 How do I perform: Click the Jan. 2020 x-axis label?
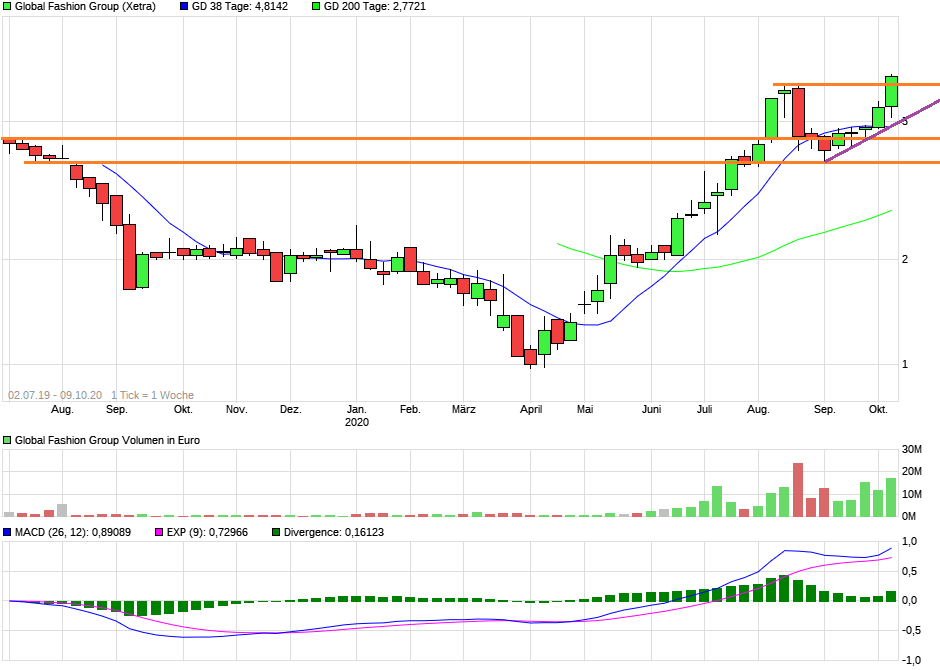[x=357, y=416]
